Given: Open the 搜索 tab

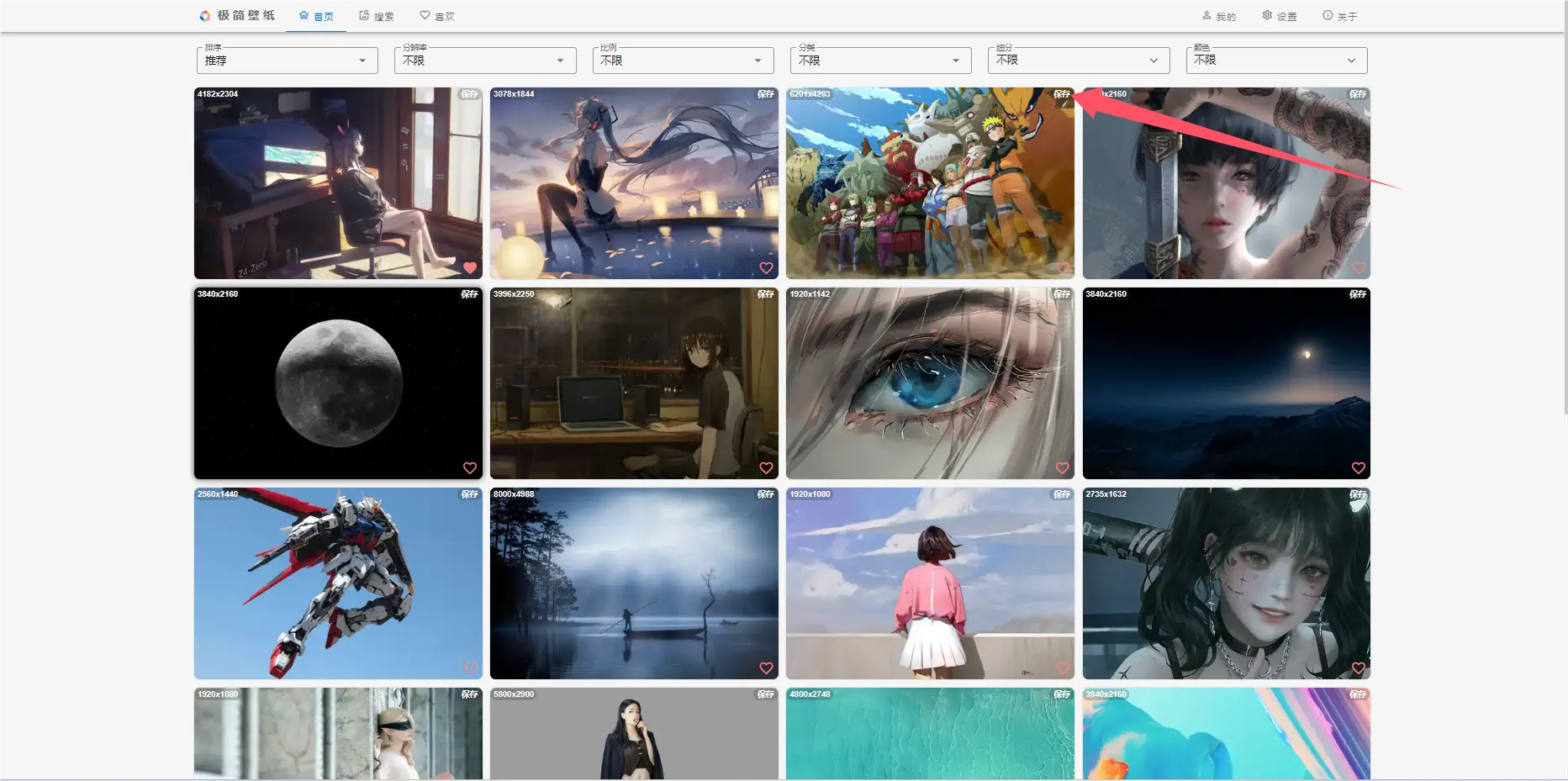Looking at the screenshot, I should coord(377,16).
